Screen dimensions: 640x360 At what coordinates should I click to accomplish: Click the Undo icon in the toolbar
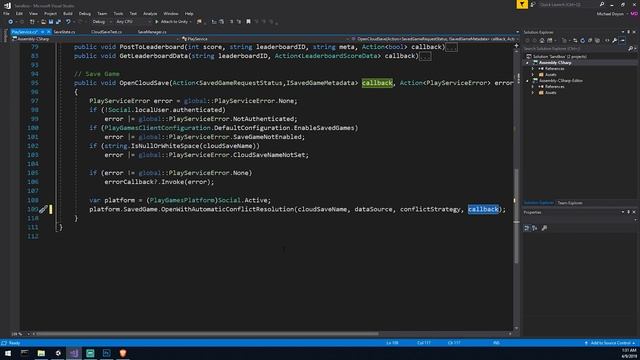coord(68,22)
